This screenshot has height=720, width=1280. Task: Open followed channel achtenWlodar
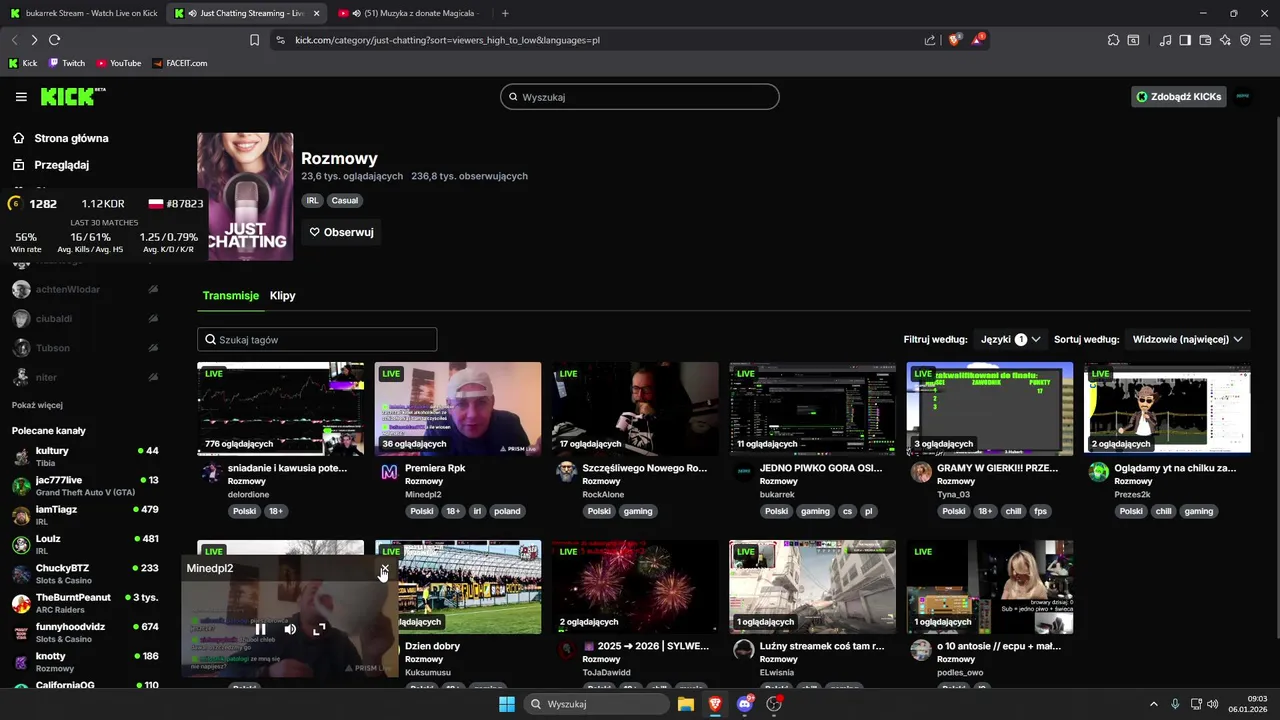click(x=85, y=289)
